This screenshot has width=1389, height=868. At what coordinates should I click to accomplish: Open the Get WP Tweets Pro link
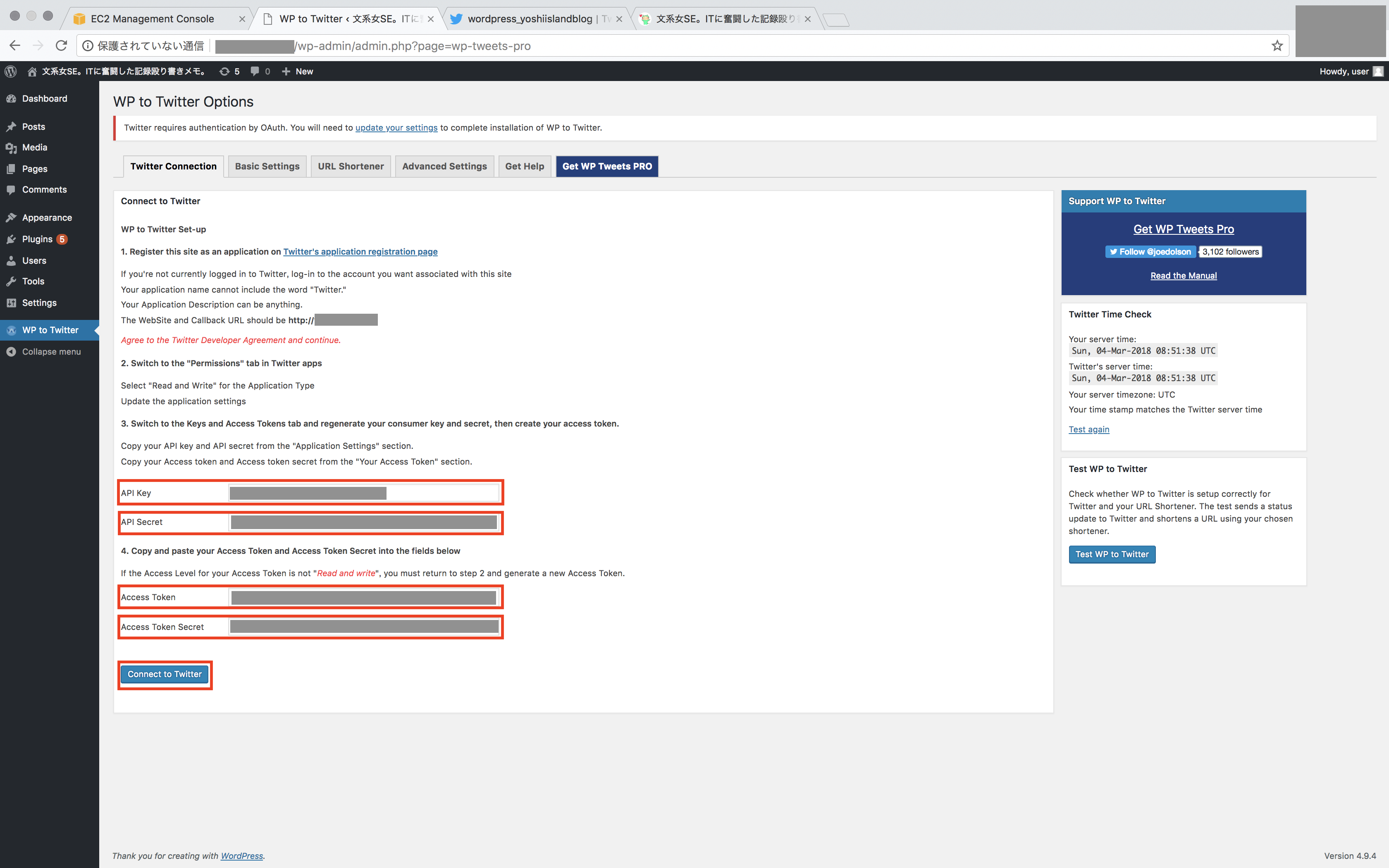[x=1184, y=229]
